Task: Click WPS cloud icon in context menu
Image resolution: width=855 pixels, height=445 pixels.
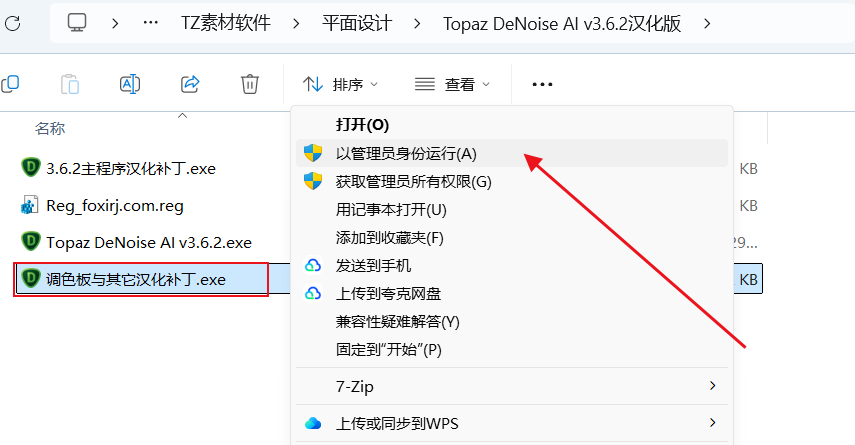Action: pos(313,423)
